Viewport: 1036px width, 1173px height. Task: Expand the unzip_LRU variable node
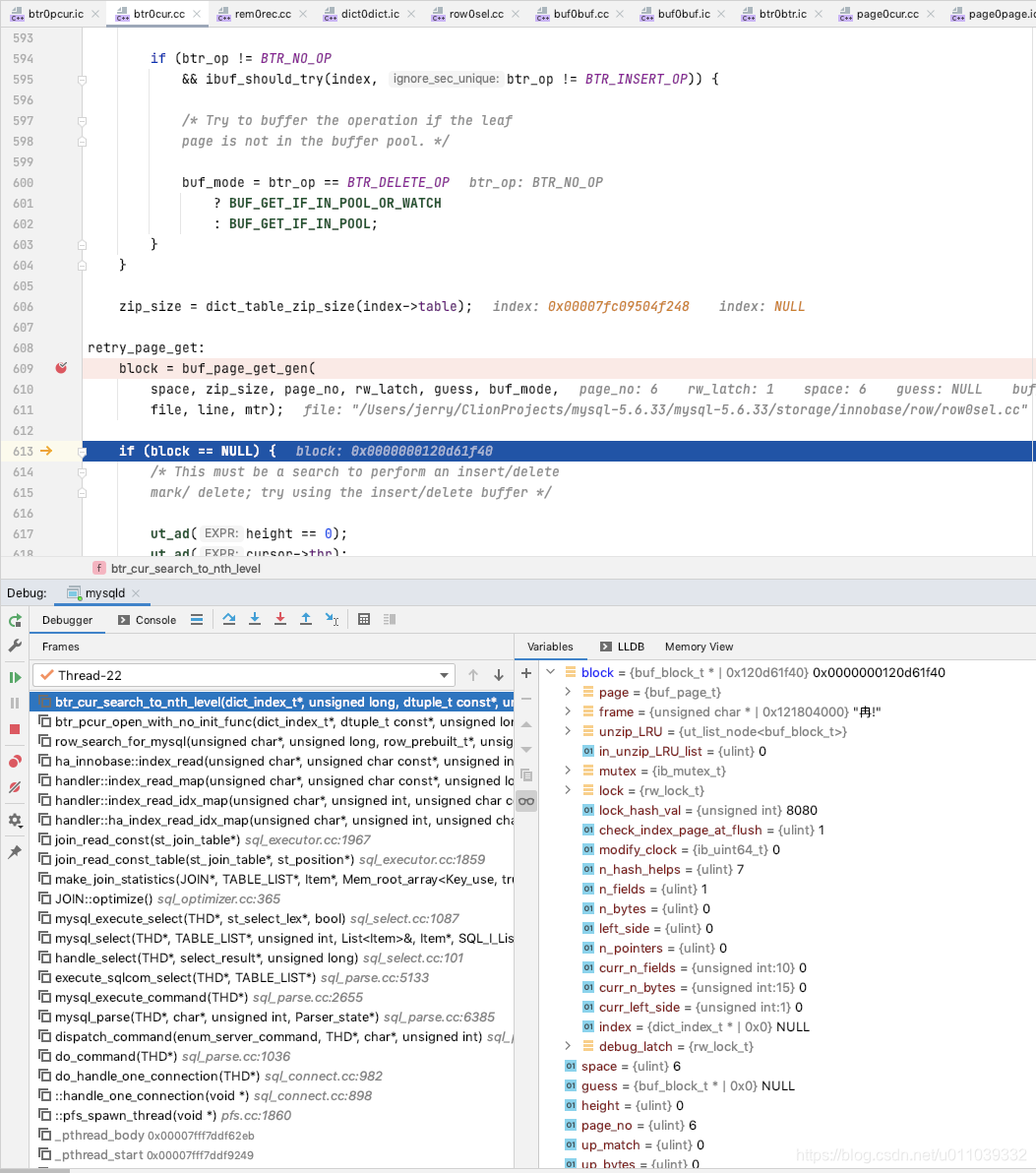point(569,731)
